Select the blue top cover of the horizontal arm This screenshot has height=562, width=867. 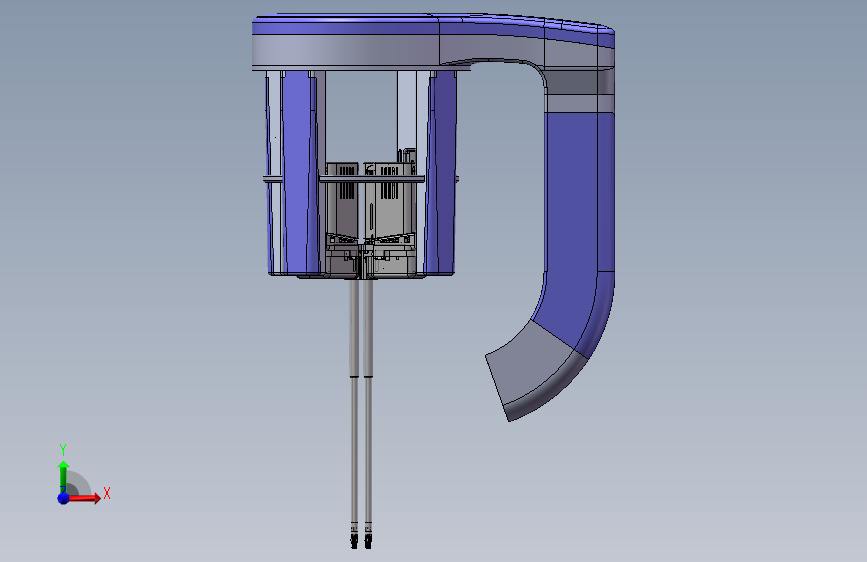(431, 26)
